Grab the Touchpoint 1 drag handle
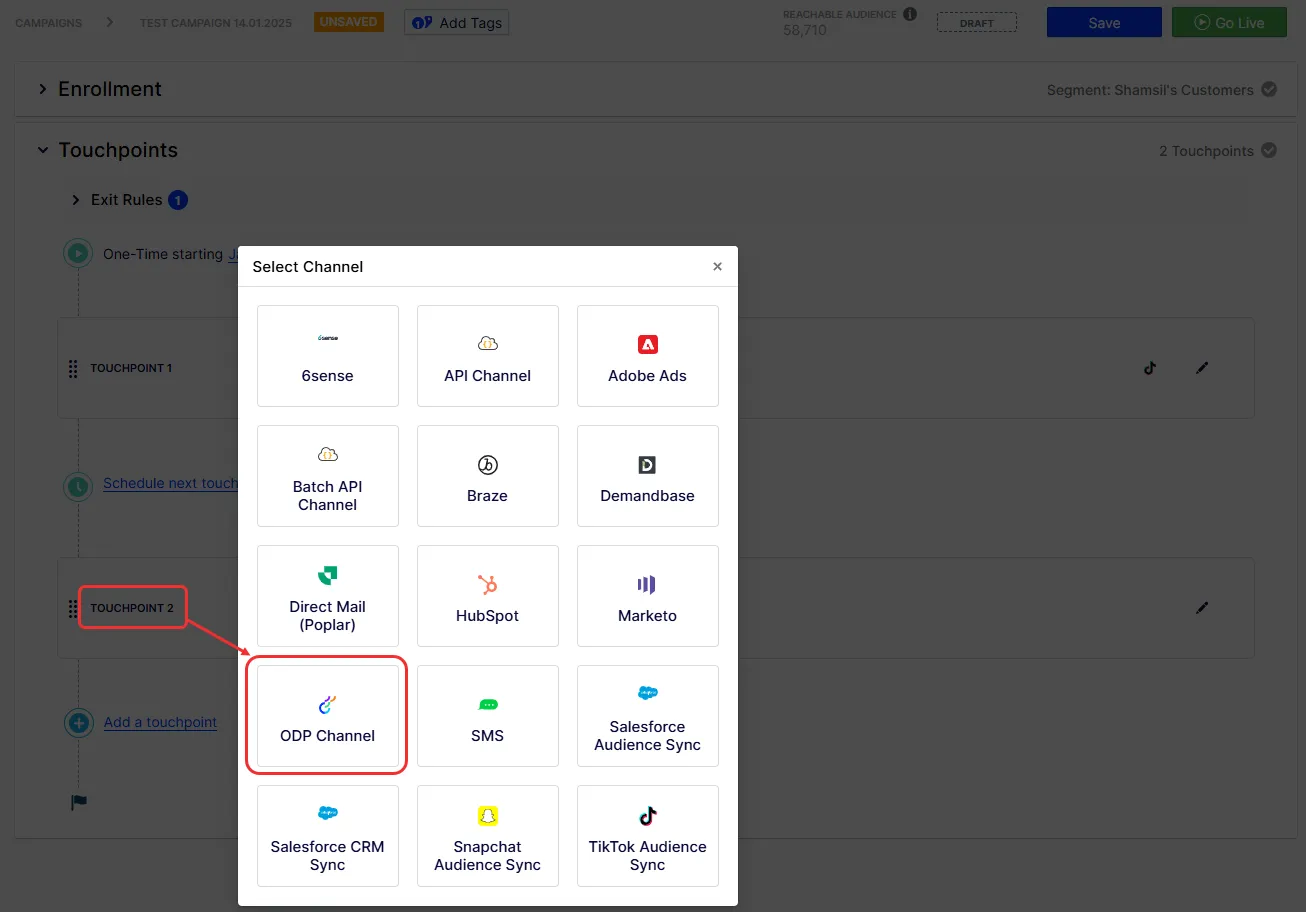Screen dimensions: 1306x912 point(73,369)
